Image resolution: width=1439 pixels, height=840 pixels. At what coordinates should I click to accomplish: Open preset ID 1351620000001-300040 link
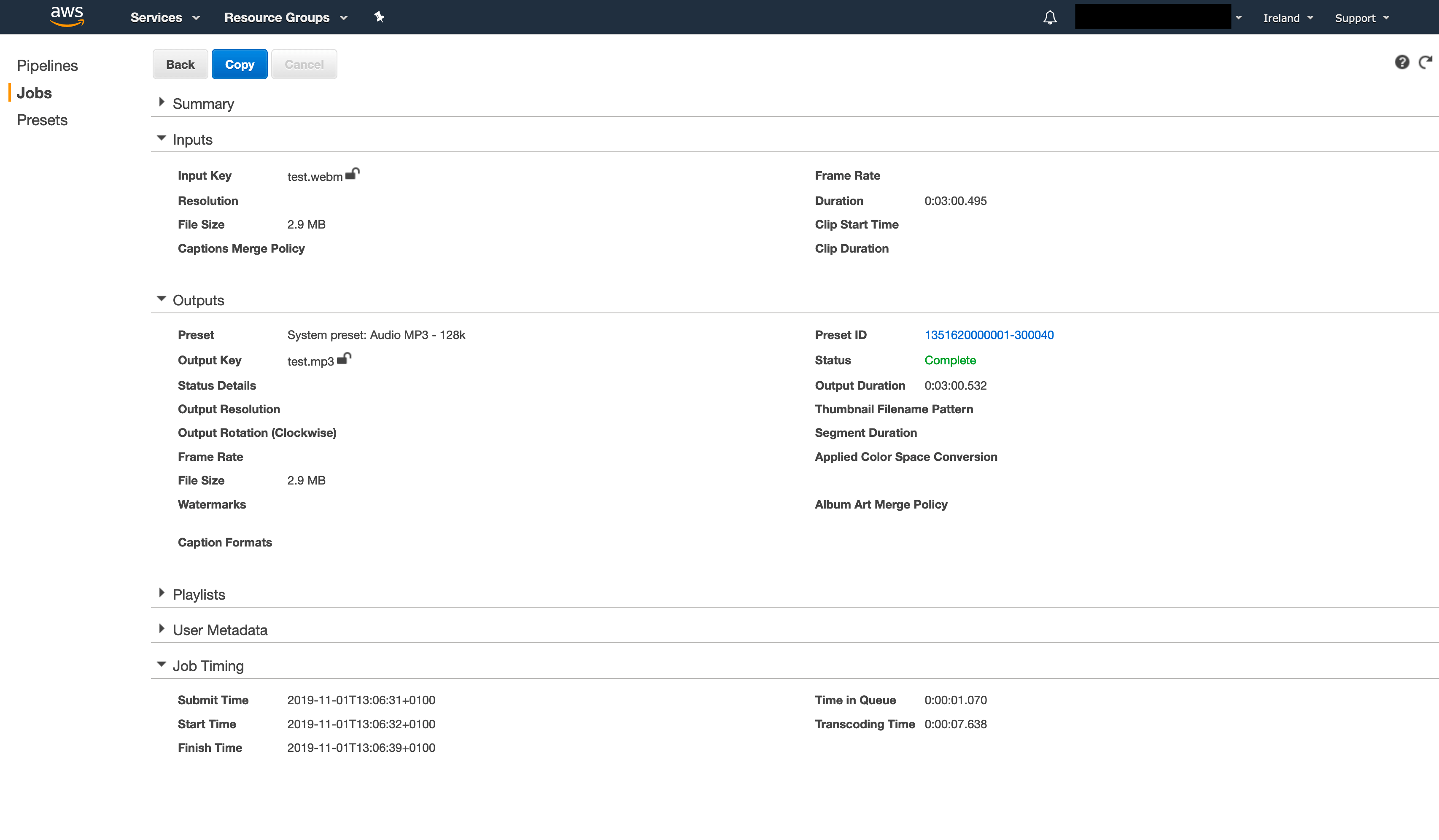point(989,335)
